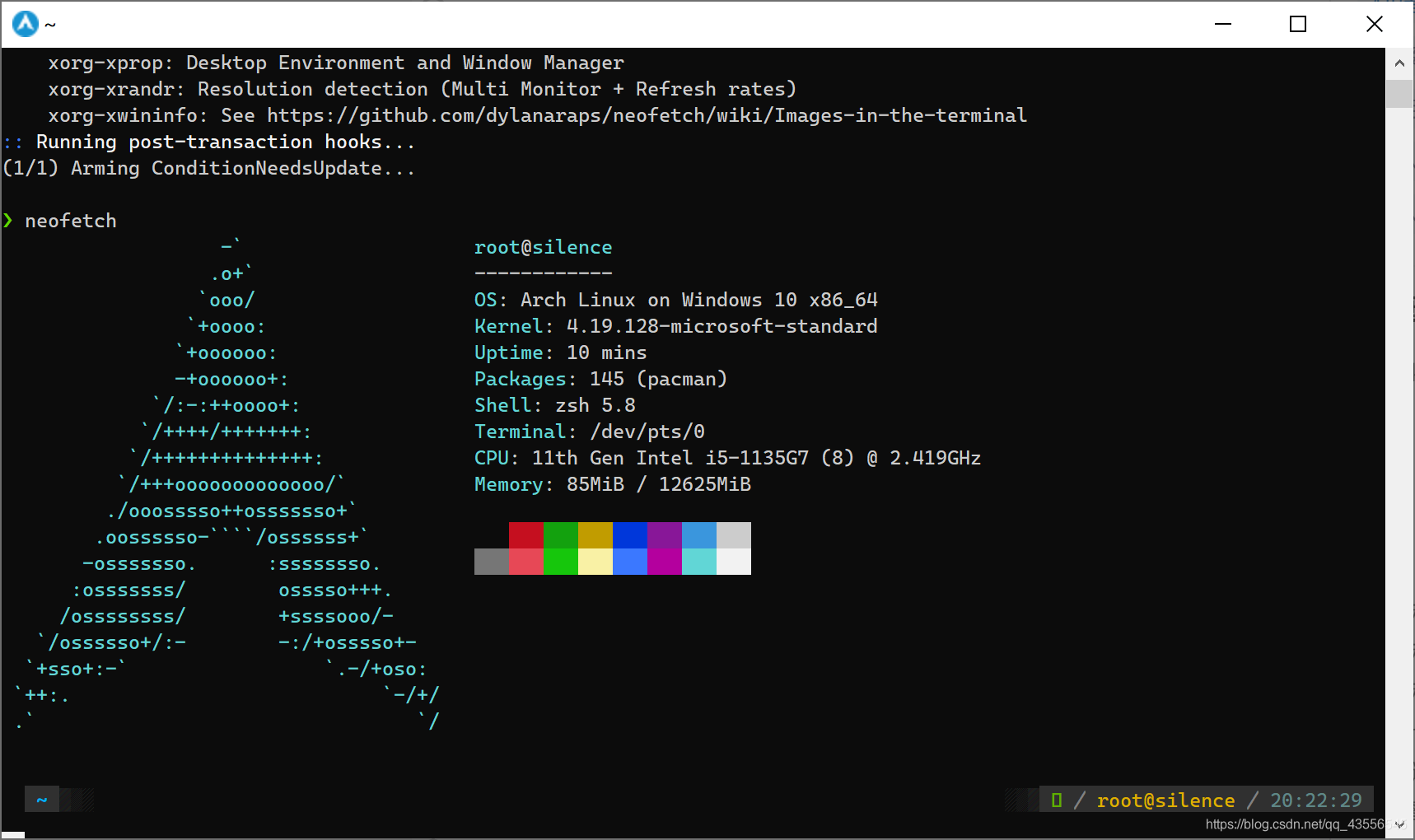
Task: Minimize the terminal window
Action: 1223,24
